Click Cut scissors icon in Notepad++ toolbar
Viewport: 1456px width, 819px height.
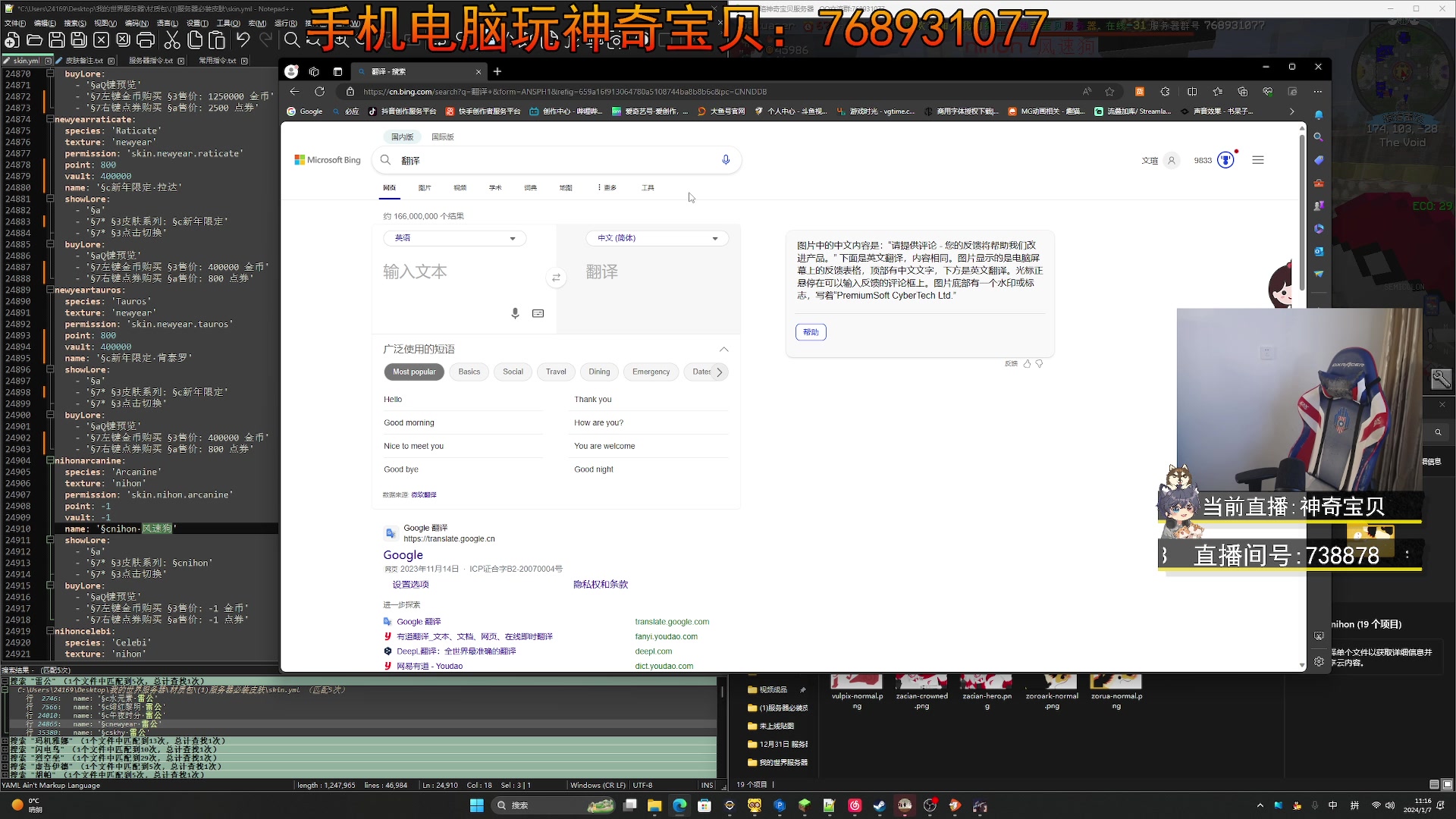pos(172,40)
